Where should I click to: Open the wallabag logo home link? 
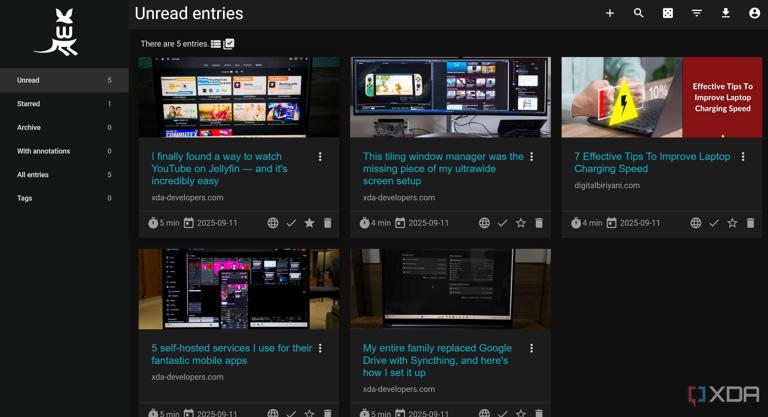coord(57,32)
